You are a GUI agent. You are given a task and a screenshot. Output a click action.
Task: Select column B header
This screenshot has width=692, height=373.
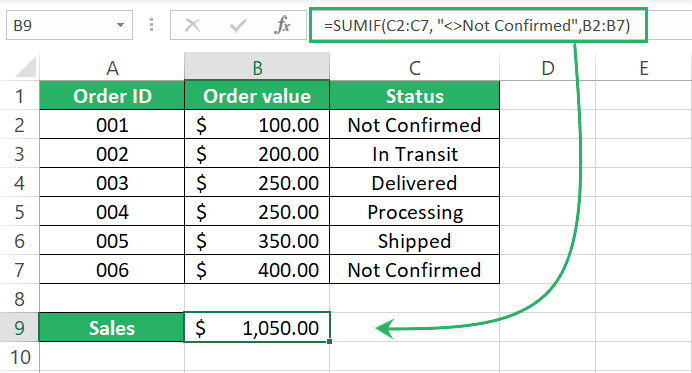[257, 68]
